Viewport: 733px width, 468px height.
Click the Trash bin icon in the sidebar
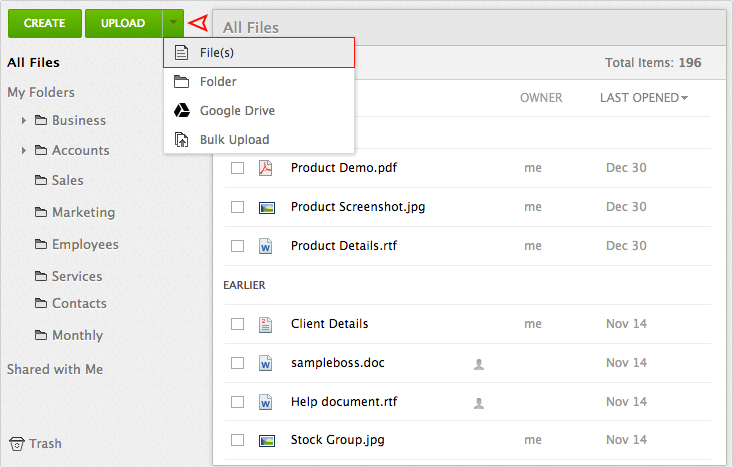(17, 443)
